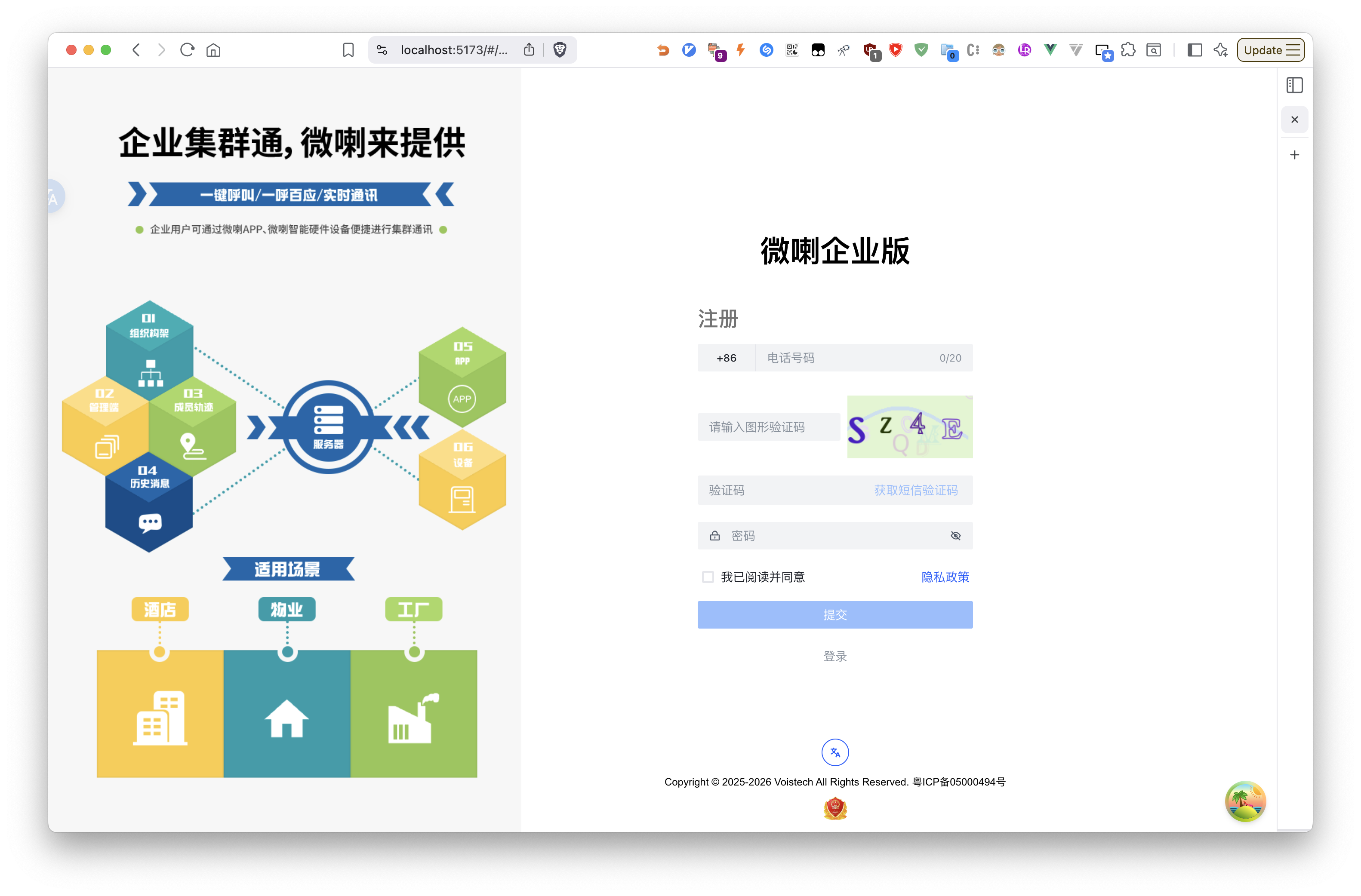This screenshot has height=896, width=1361.
Task: Open the extension with blue 0 badge
Action: 948,52
